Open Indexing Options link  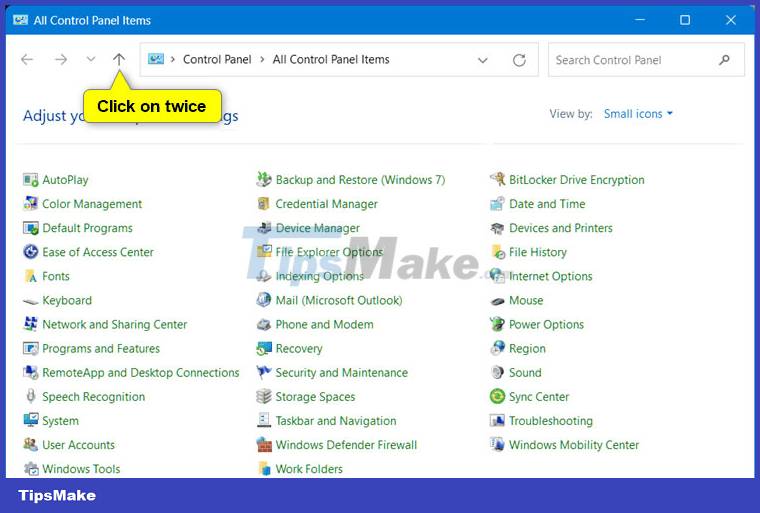pyautogui.click(x=319, y=276)
